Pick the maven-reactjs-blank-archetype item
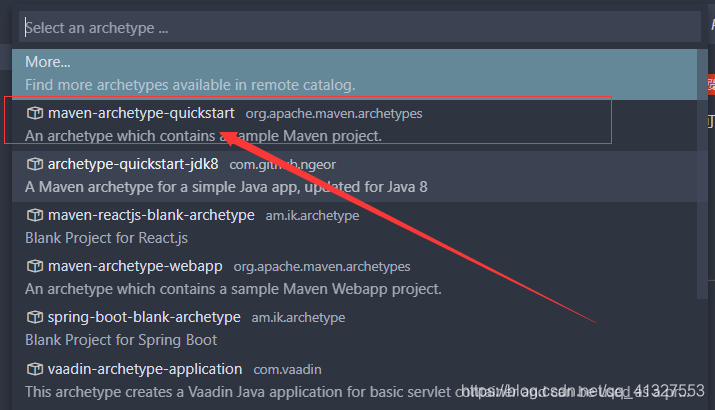This screenshot has width=715, height=410. click(354, 228)
